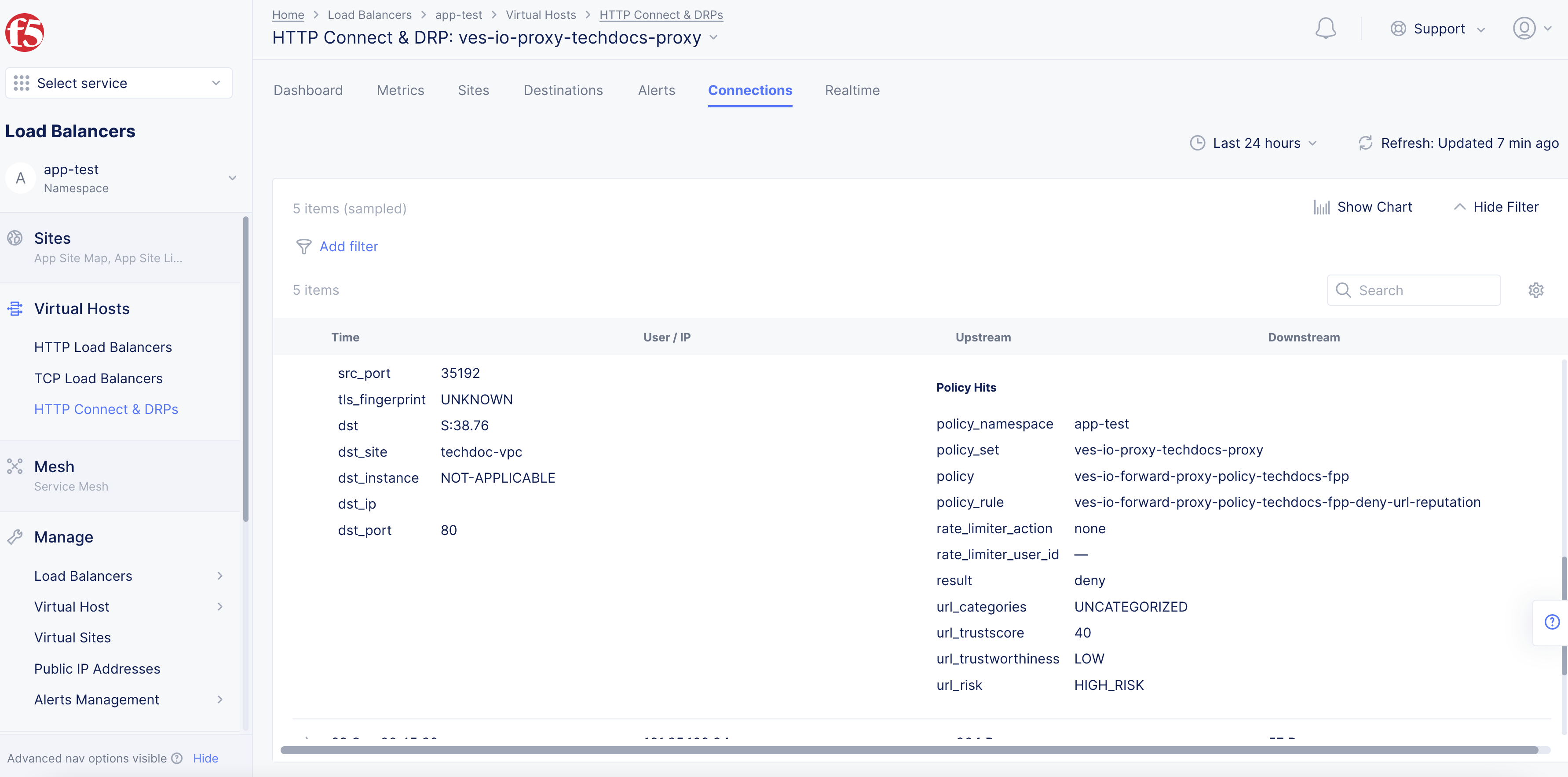Collapse filters with Hide Filter
Viewport: 1568px width, 777px height.
coord(1504,206)
